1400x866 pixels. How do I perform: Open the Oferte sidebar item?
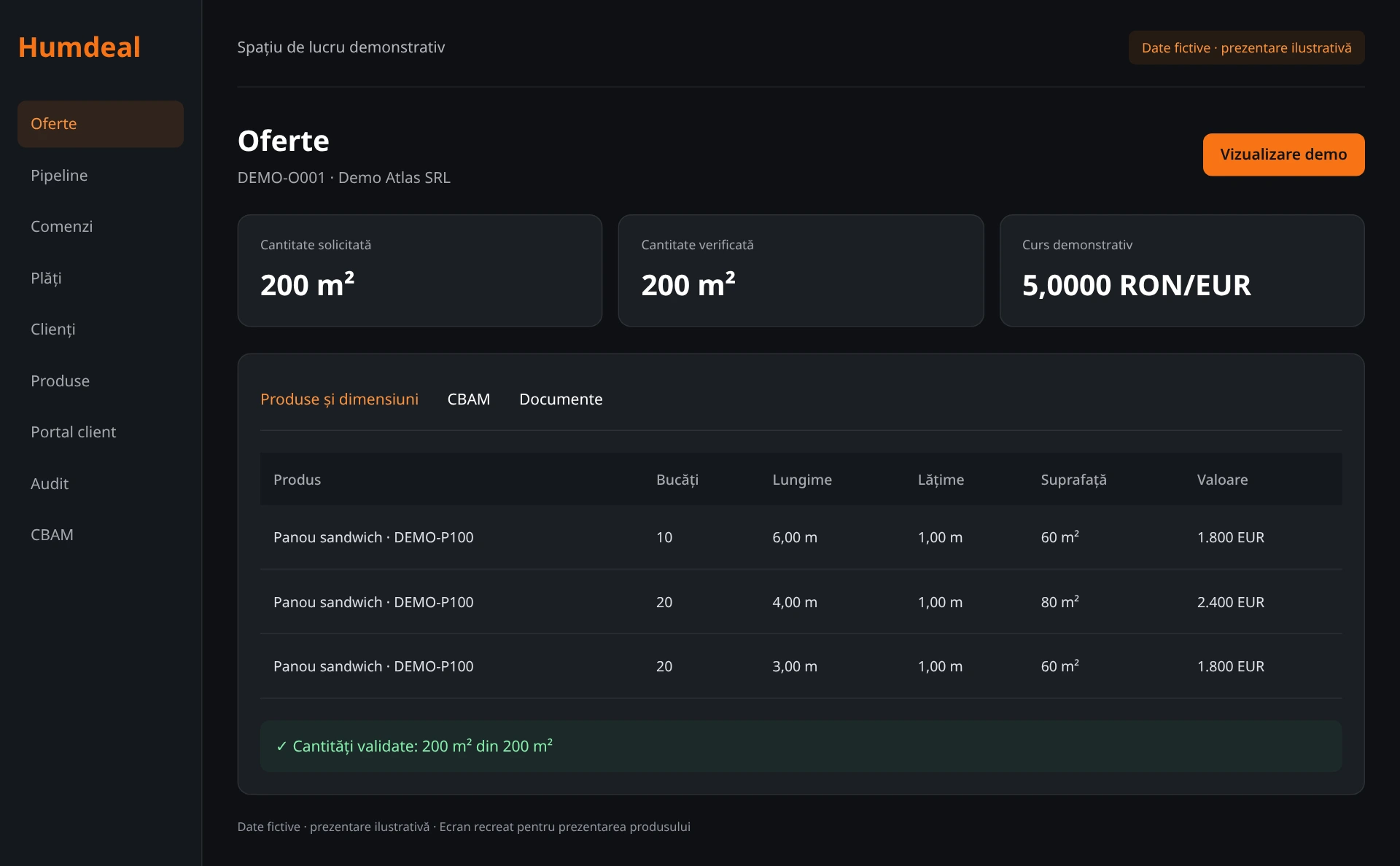101,124
